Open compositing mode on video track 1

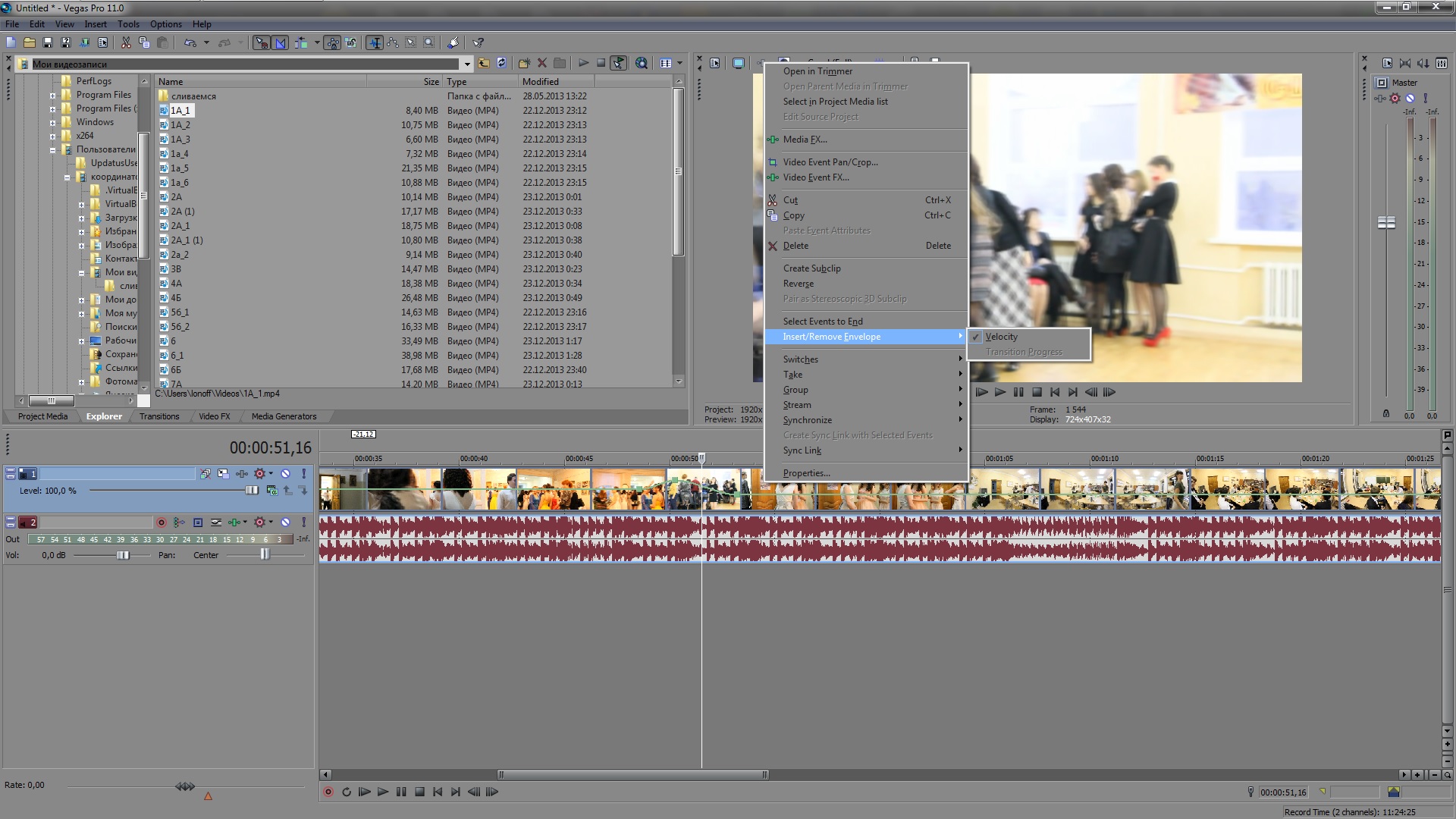(272, 491)
